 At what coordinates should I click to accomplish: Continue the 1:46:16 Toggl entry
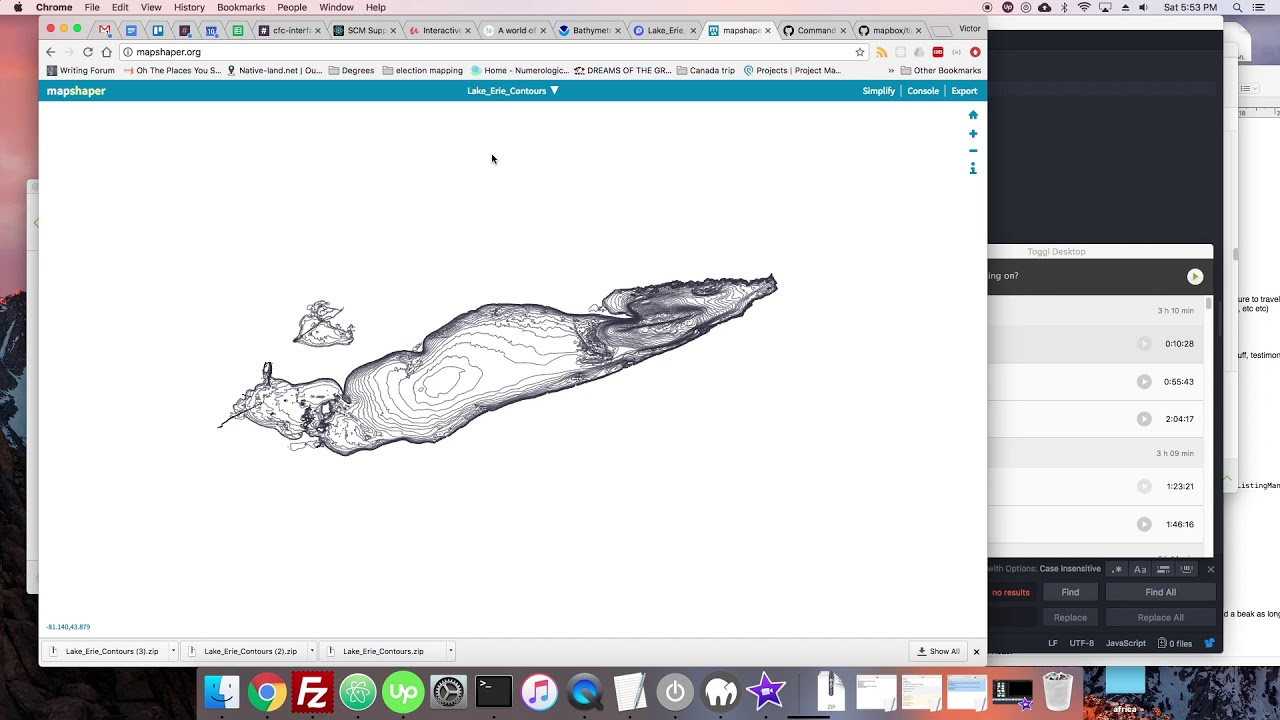(x=1144, y=524)
